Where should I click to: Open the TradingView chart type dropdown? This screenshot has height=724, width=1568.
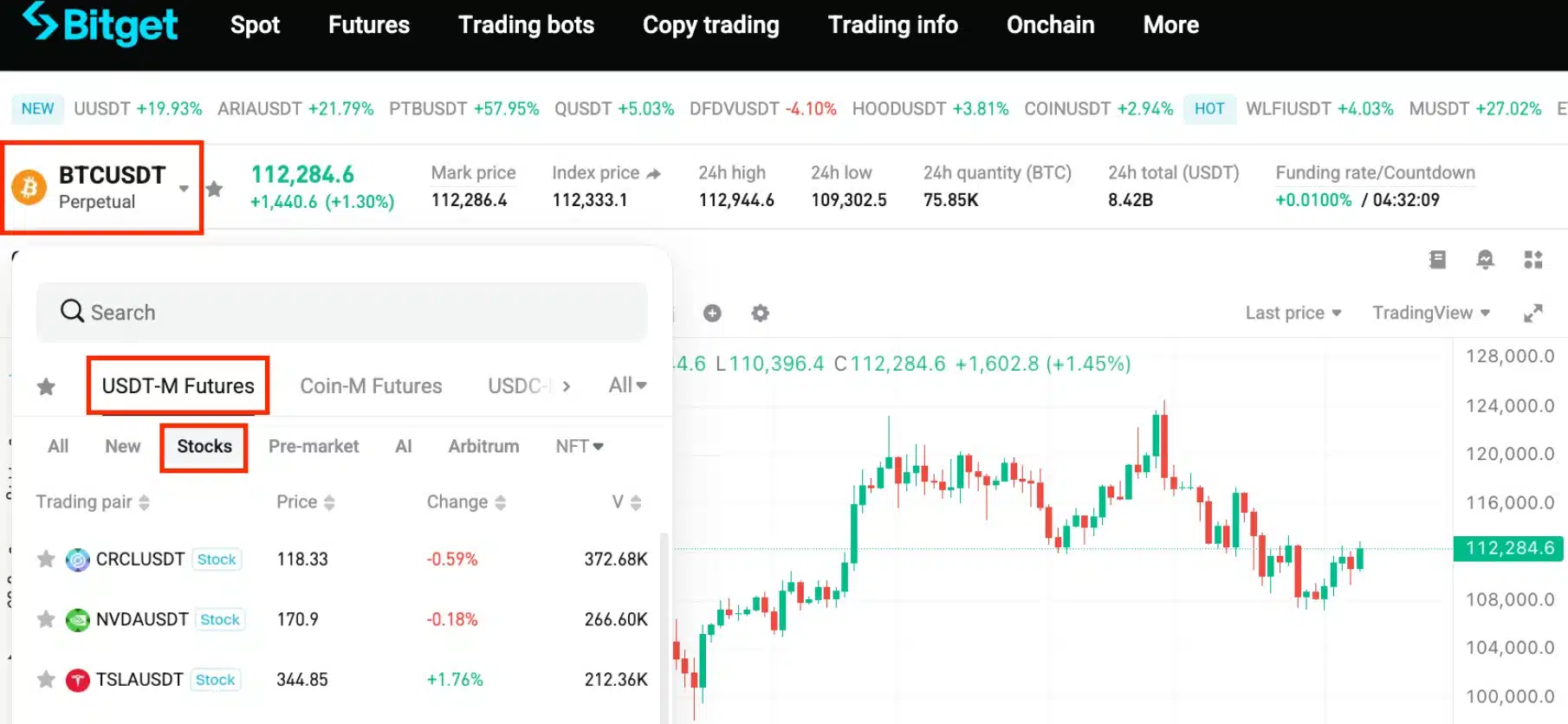[x=1431, y=313]
